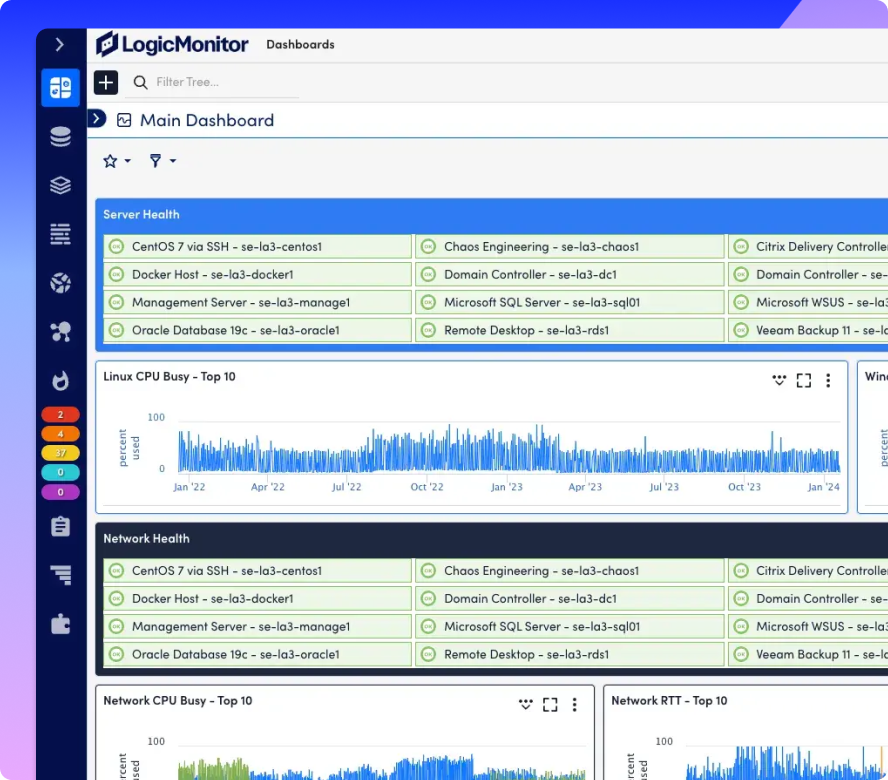Open the topology mapping sidebar icon
The height and width of the screenshot is (780, 888).
[61, 331]
